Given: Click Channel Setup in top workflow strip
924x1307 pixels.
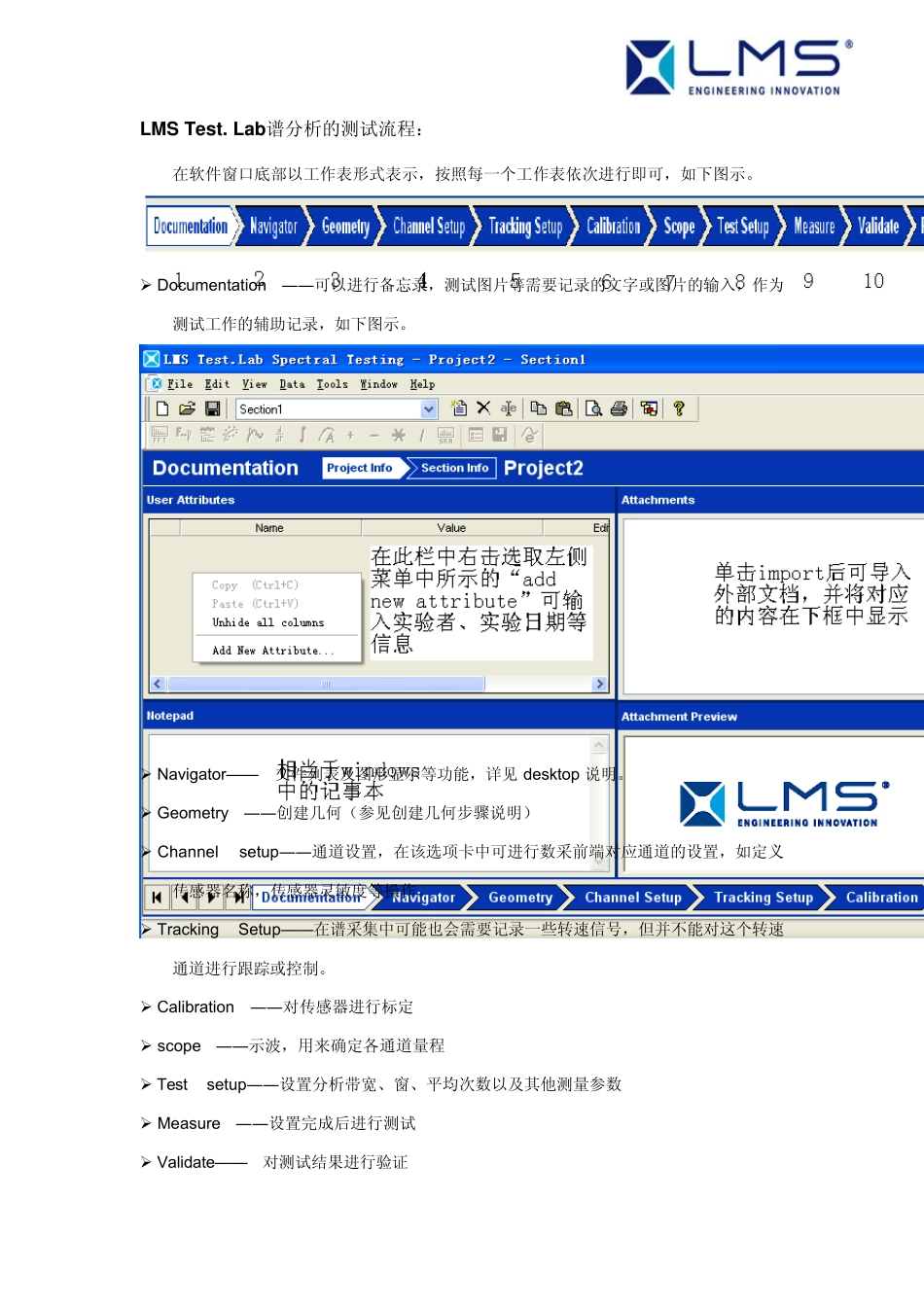Looking at the screenshot, I should (x=429, y=227).
